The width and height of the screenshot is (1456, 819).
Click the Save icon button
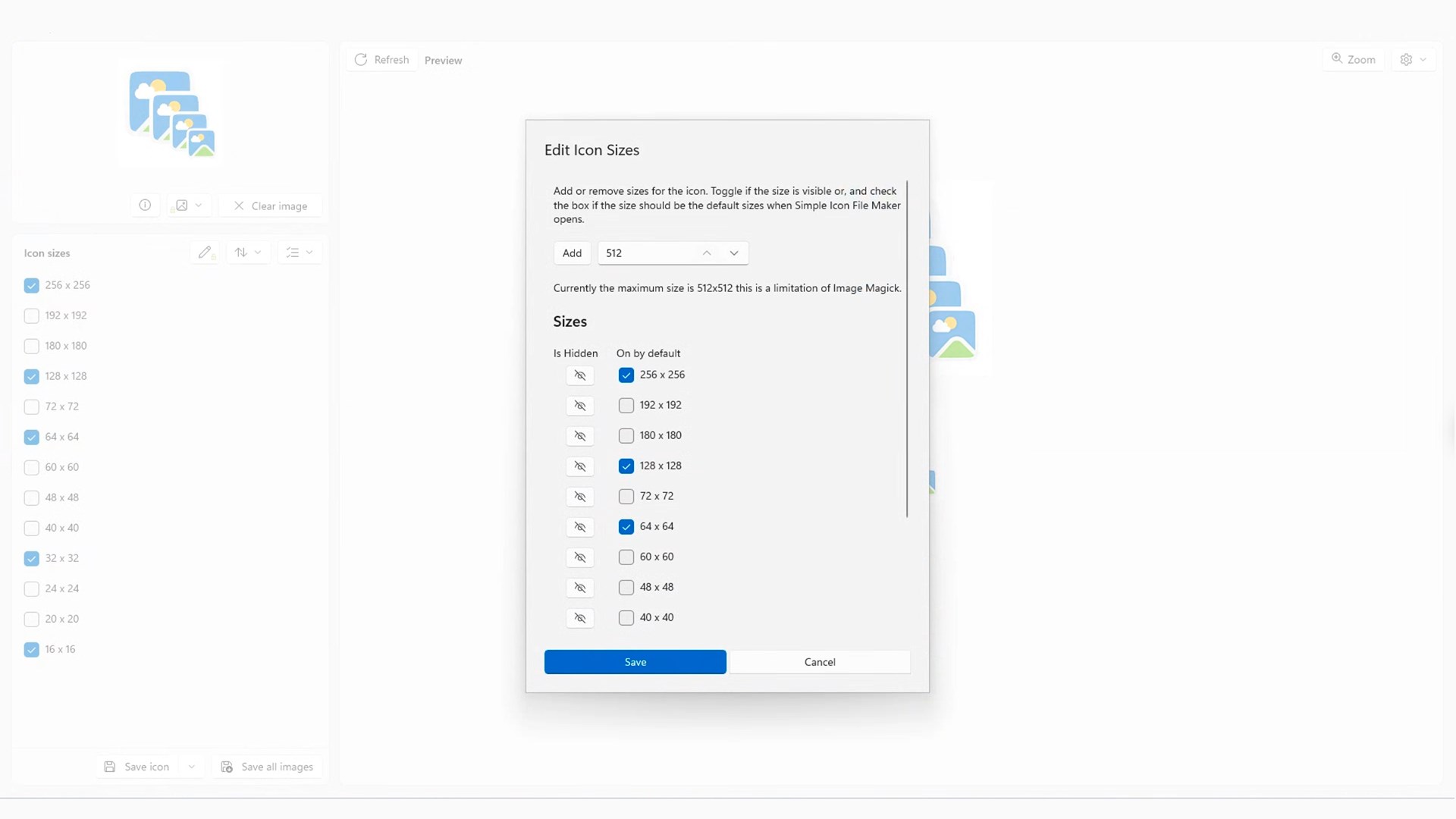tap(137, 767)
